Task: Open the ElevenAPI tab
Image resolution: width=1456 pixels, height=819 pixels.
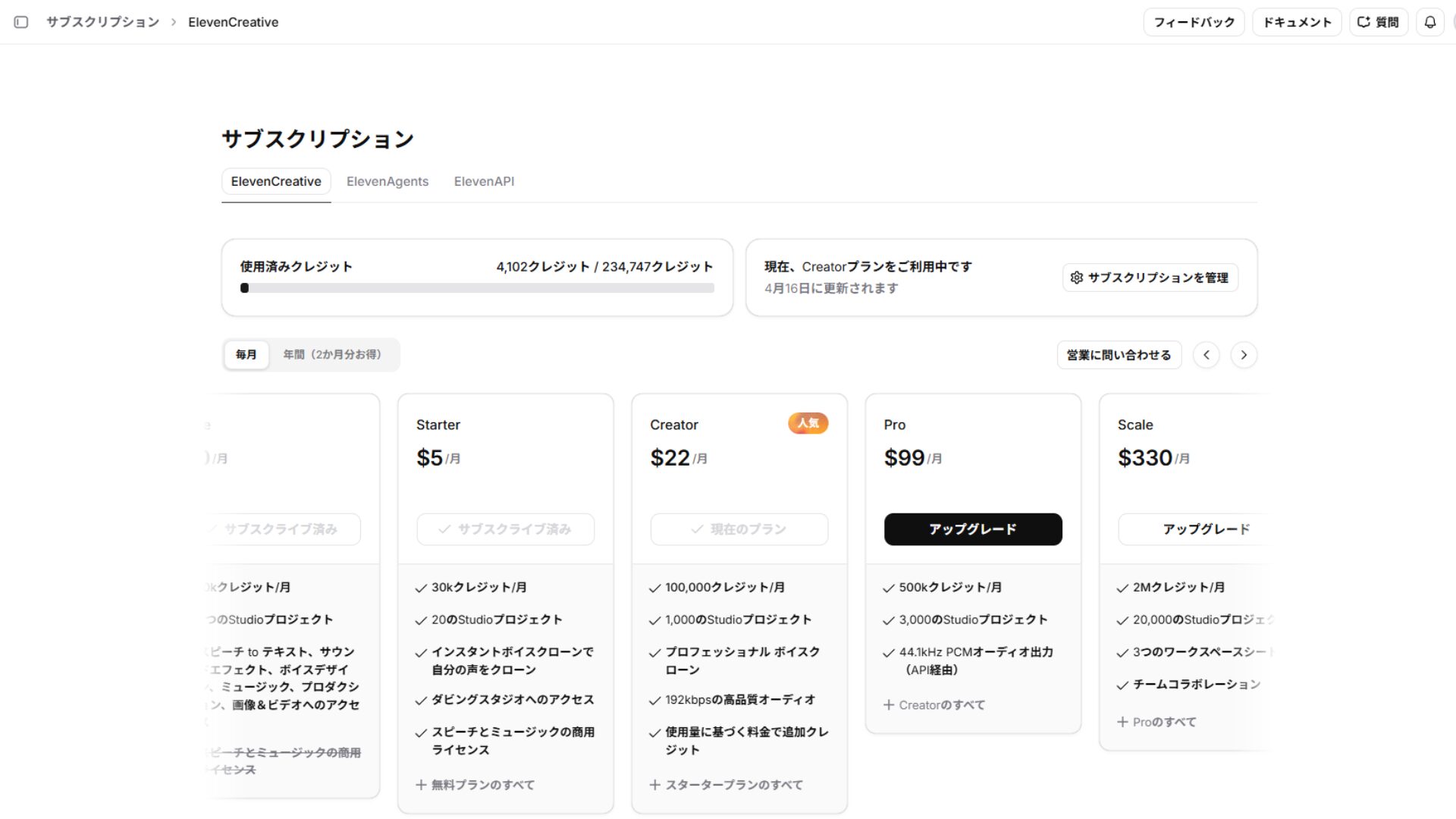Action: coord(484,181)
